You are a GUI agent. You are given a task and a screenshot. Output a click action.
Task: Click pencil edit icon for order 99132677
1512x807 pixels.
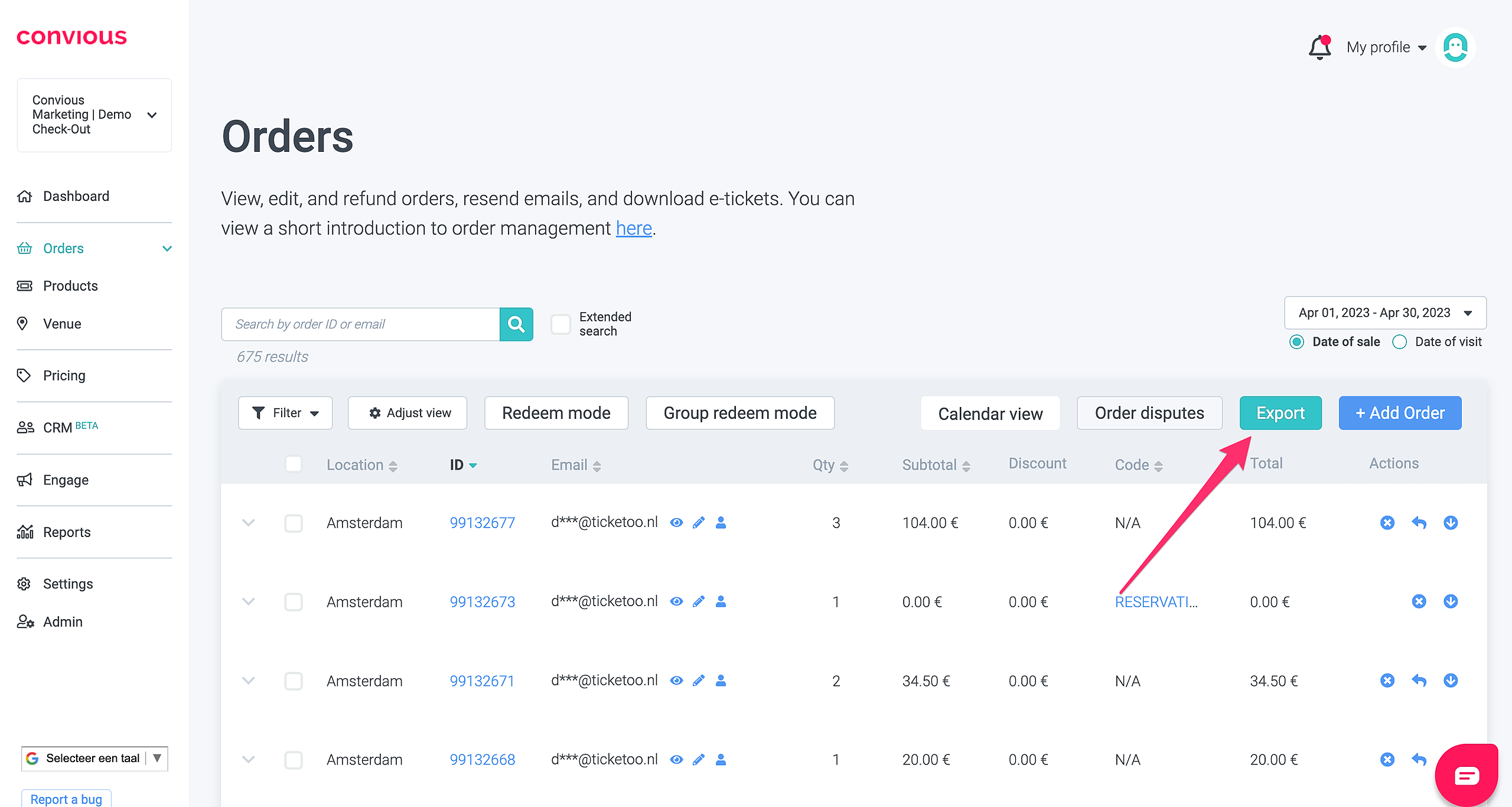pyautogui.click(x=699, y=522)
